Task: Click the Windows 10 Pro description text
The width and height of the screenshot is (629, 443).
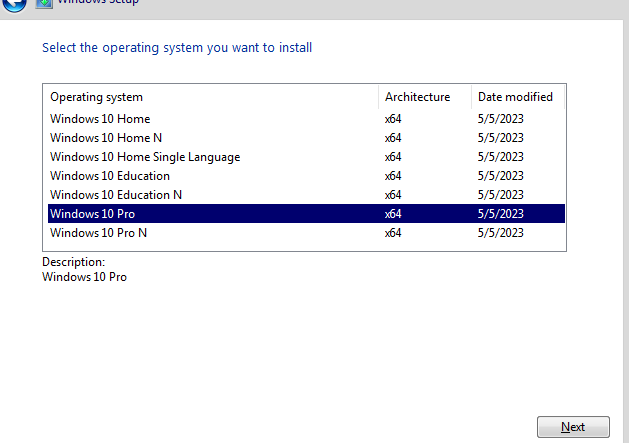Action: pos(85,277)
